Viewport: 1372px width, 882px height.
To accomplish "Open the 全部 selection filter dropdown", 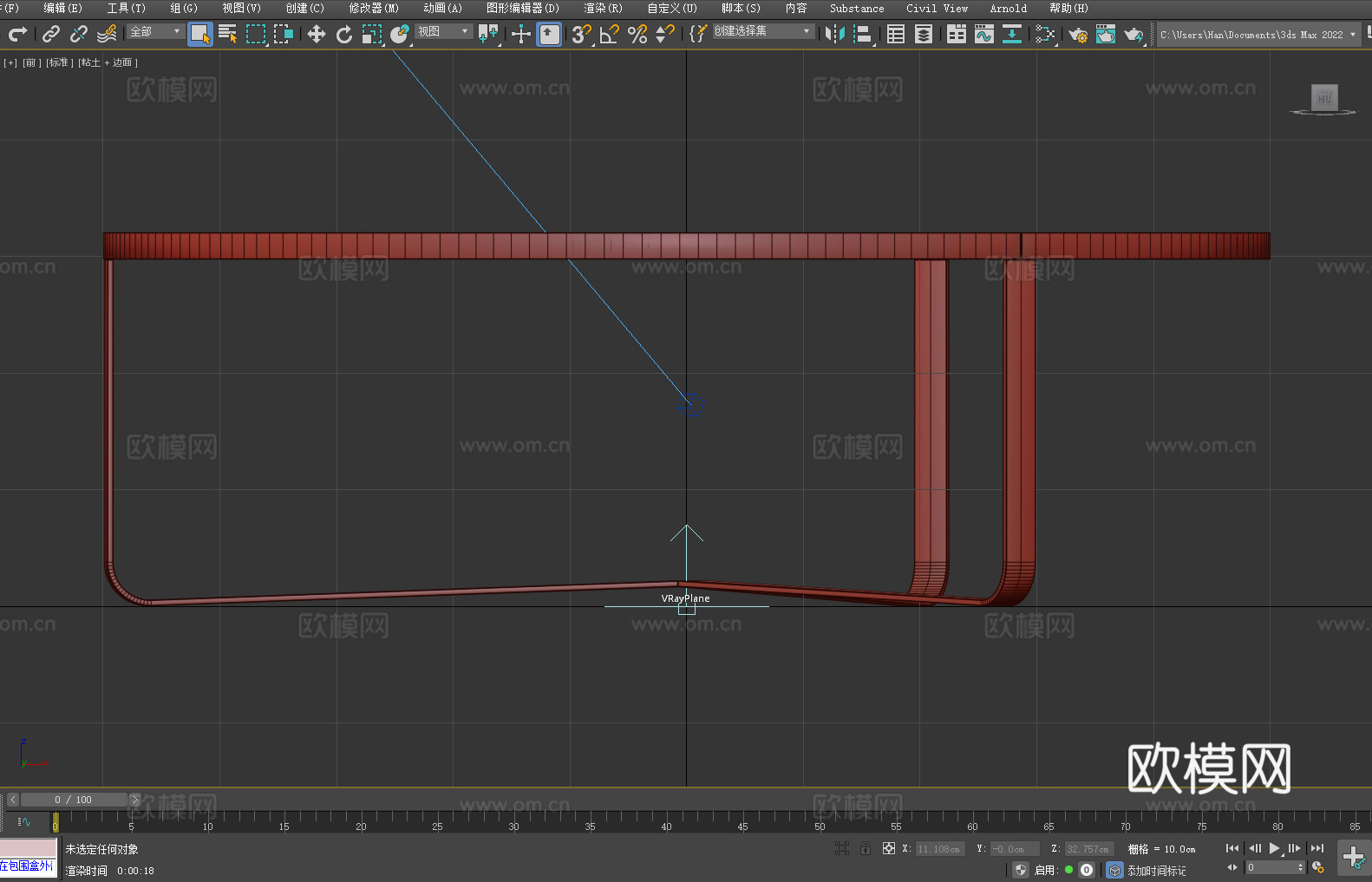I will 155,31.
